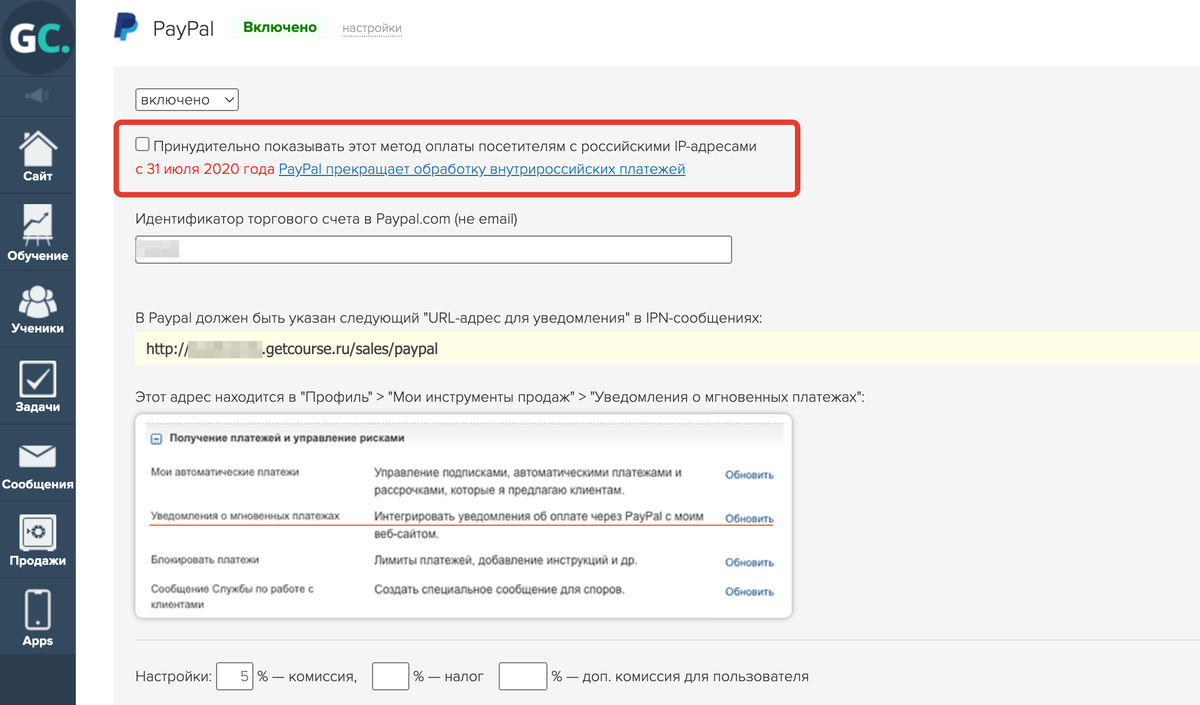Image resolution: width=1200 pixels, height=705 pixels.
Task: Click the Мои автоматические платежи row label
Action: point(225,472)
